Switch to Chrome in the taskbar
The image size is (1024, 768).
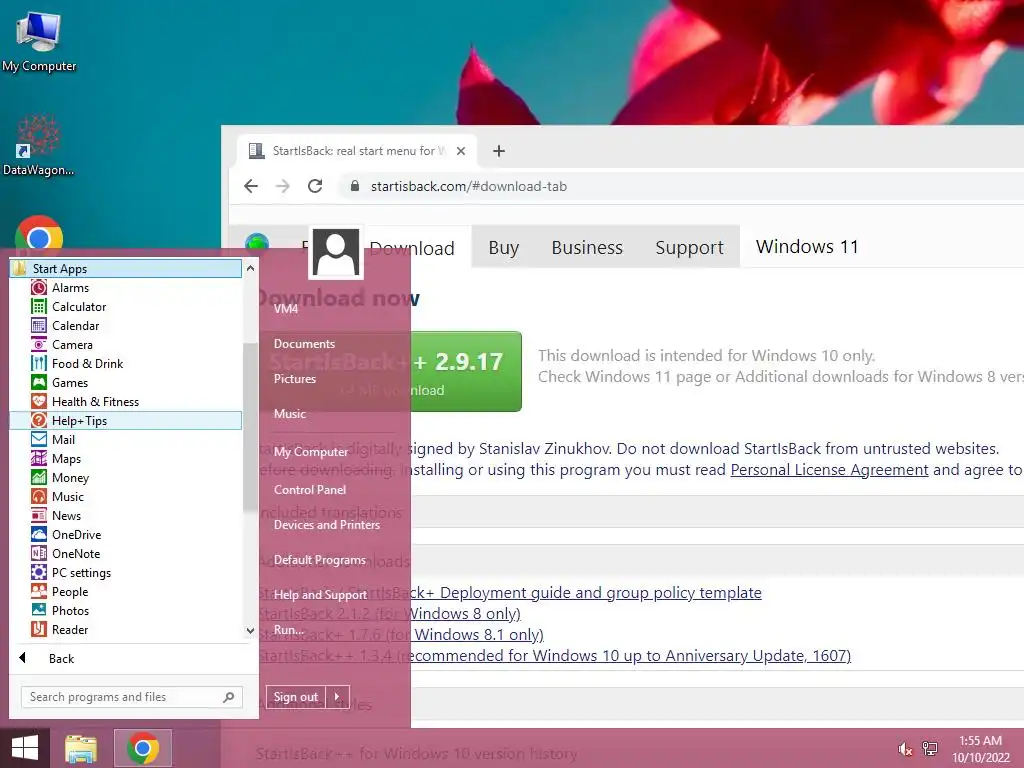(143, 748)
